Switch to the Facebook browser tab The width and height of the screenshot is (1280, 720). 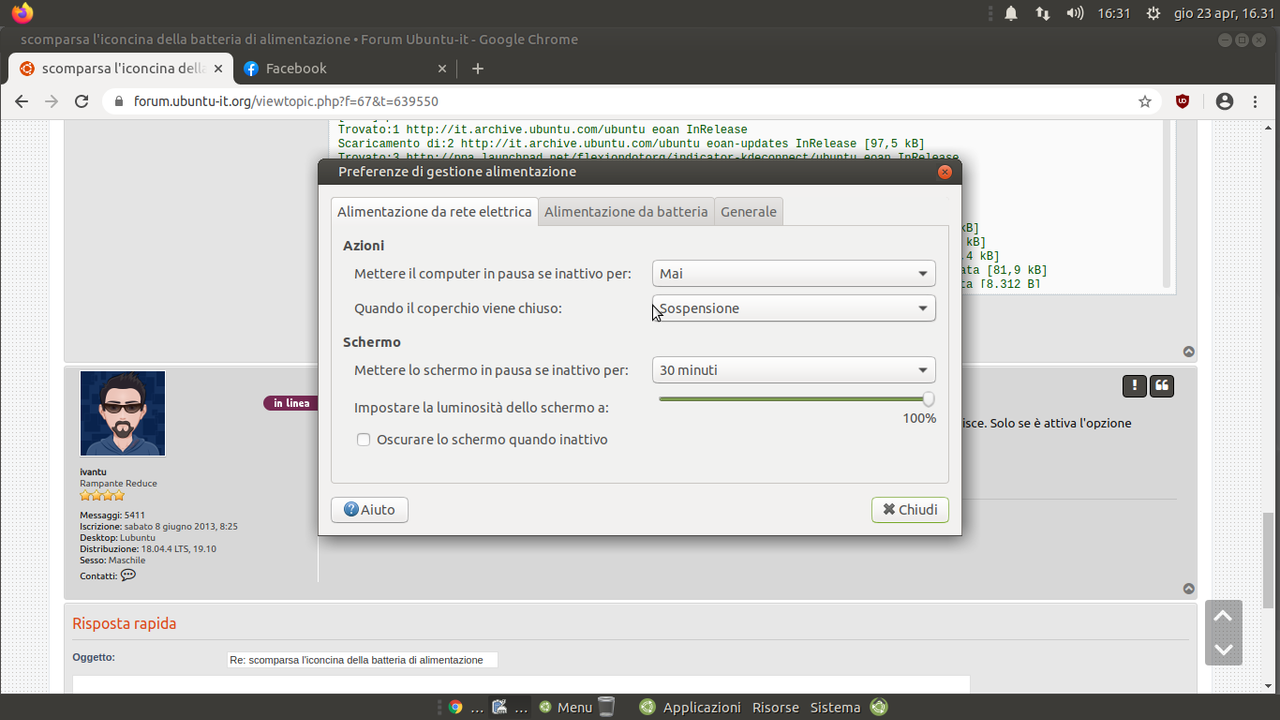click(346, 68)
